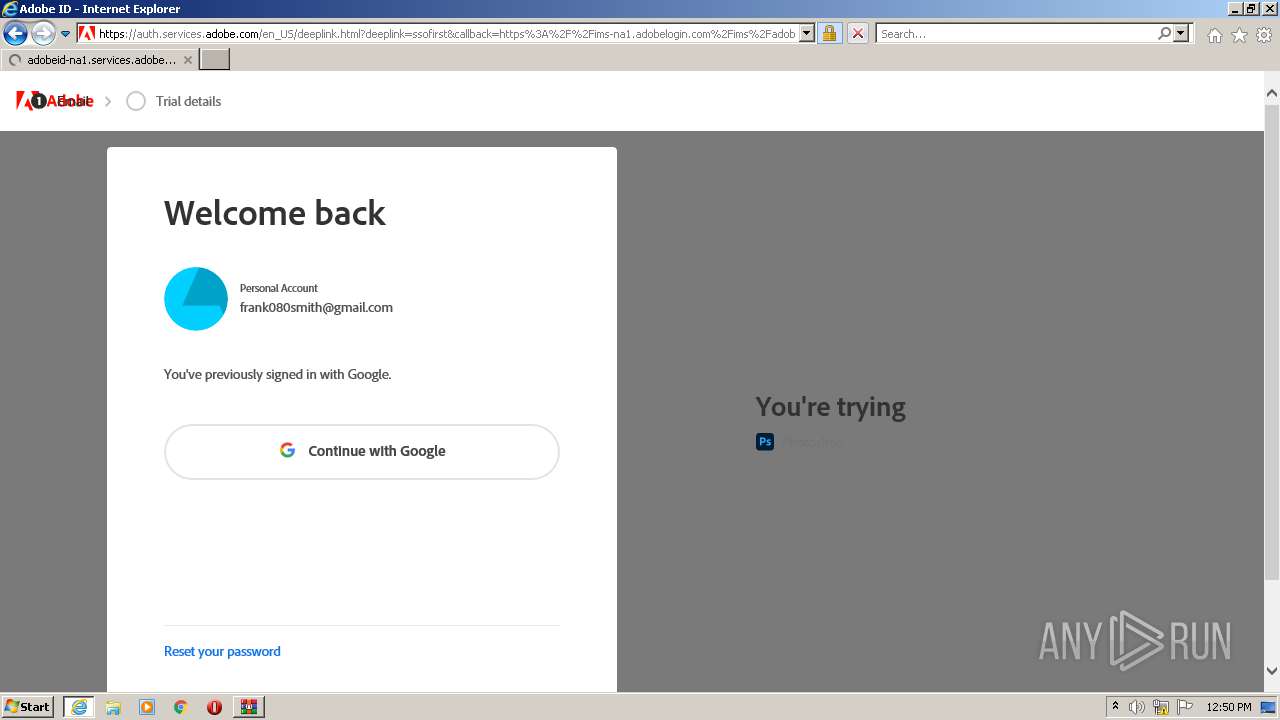Click the Trial details step label
The image size is (1280, 720).
188,101
